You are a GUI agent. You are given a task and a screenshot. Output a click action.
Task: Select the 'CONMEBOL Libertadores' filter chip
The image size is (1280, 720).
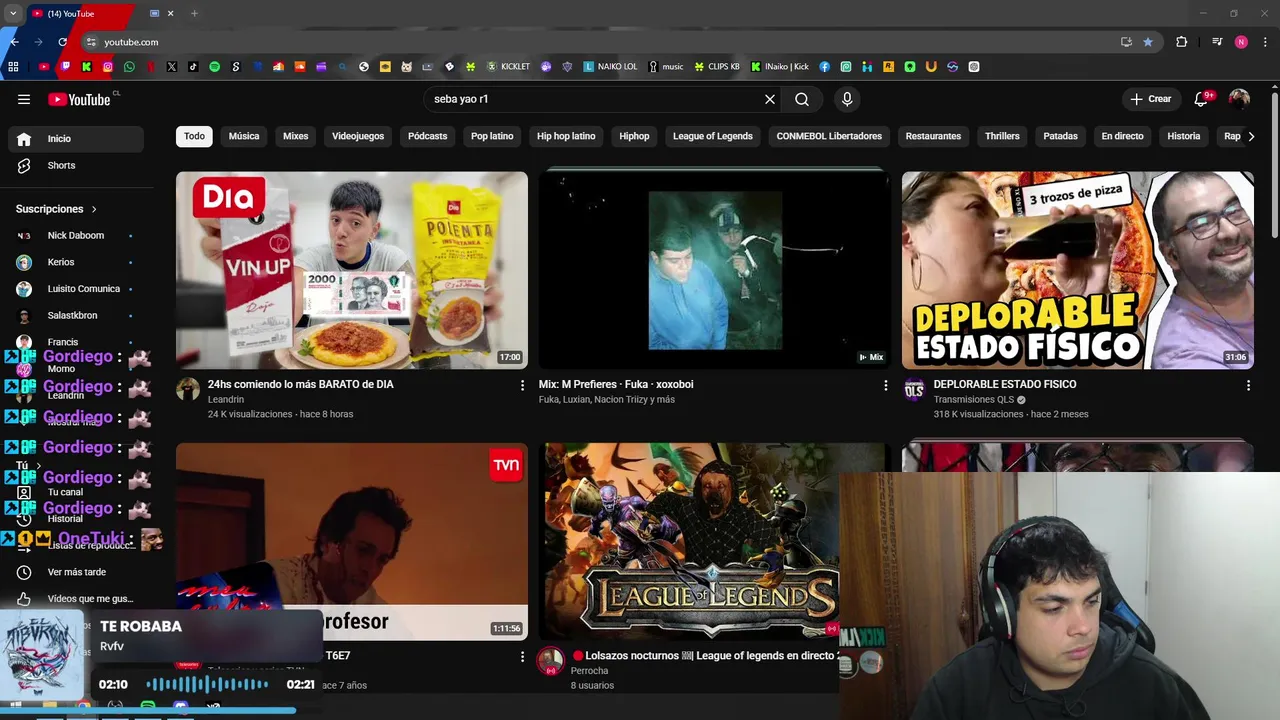pyautogui.click(x=829, y=136)
